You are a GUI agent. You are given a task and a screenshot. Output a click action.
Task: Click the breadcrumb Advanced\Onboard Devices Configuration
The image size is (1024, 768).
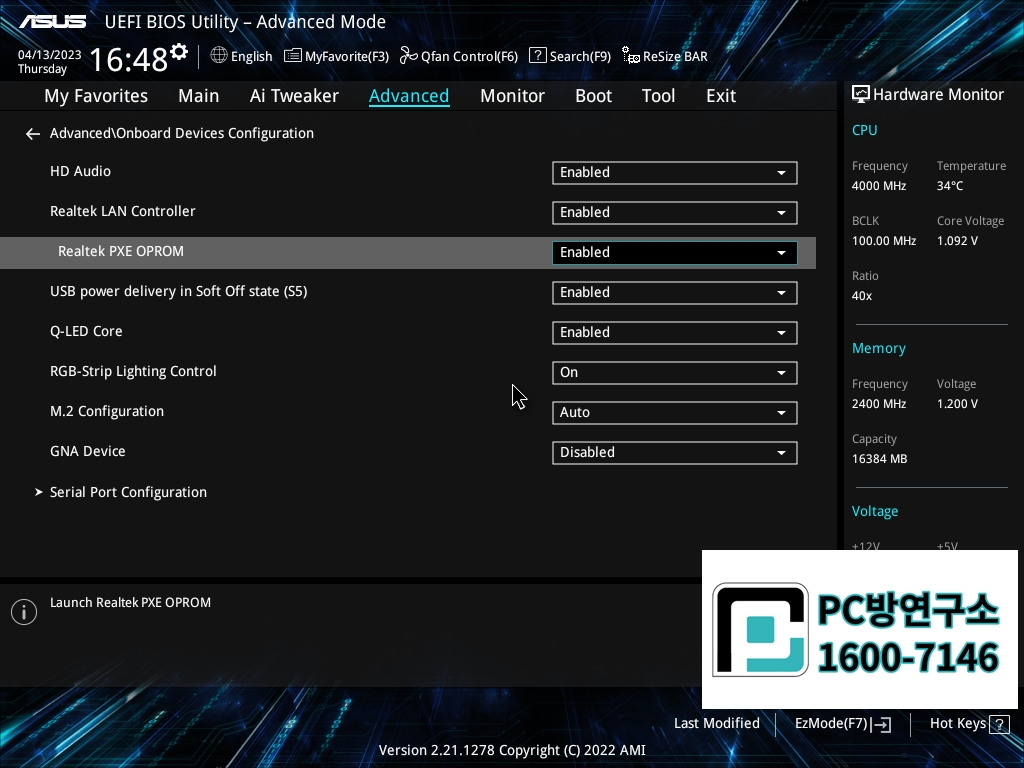[x=182, y=133]
